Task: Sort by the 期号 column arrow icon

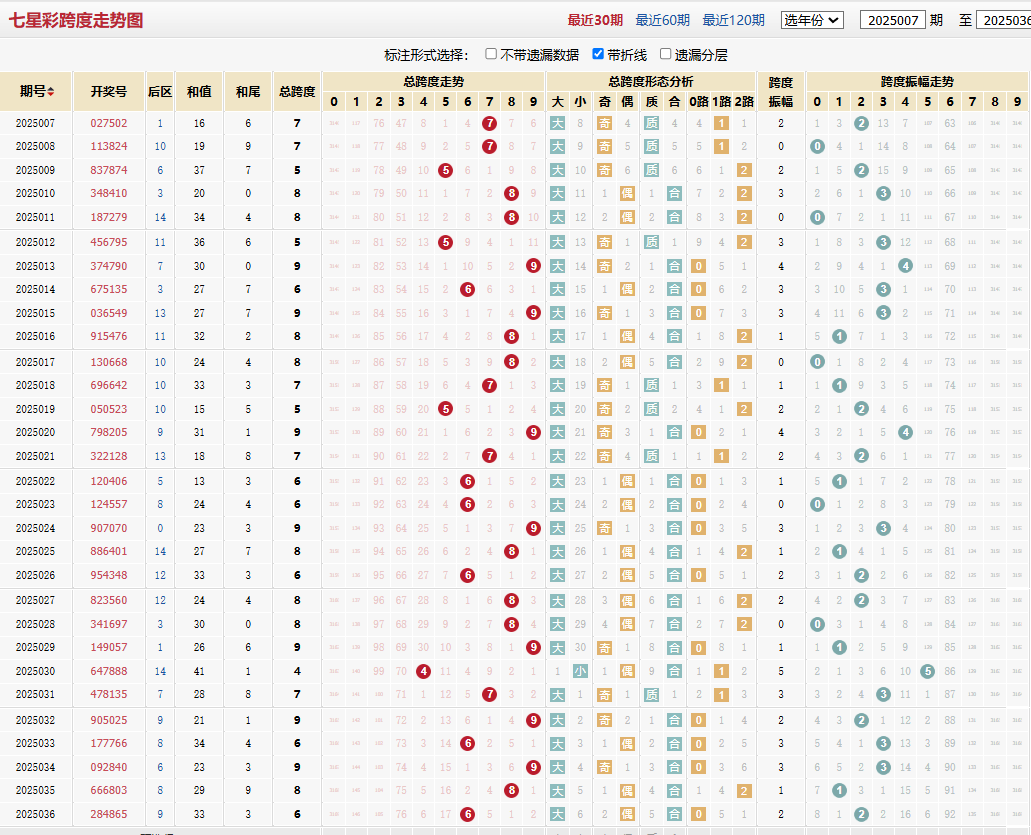Action: pos(51,91)
